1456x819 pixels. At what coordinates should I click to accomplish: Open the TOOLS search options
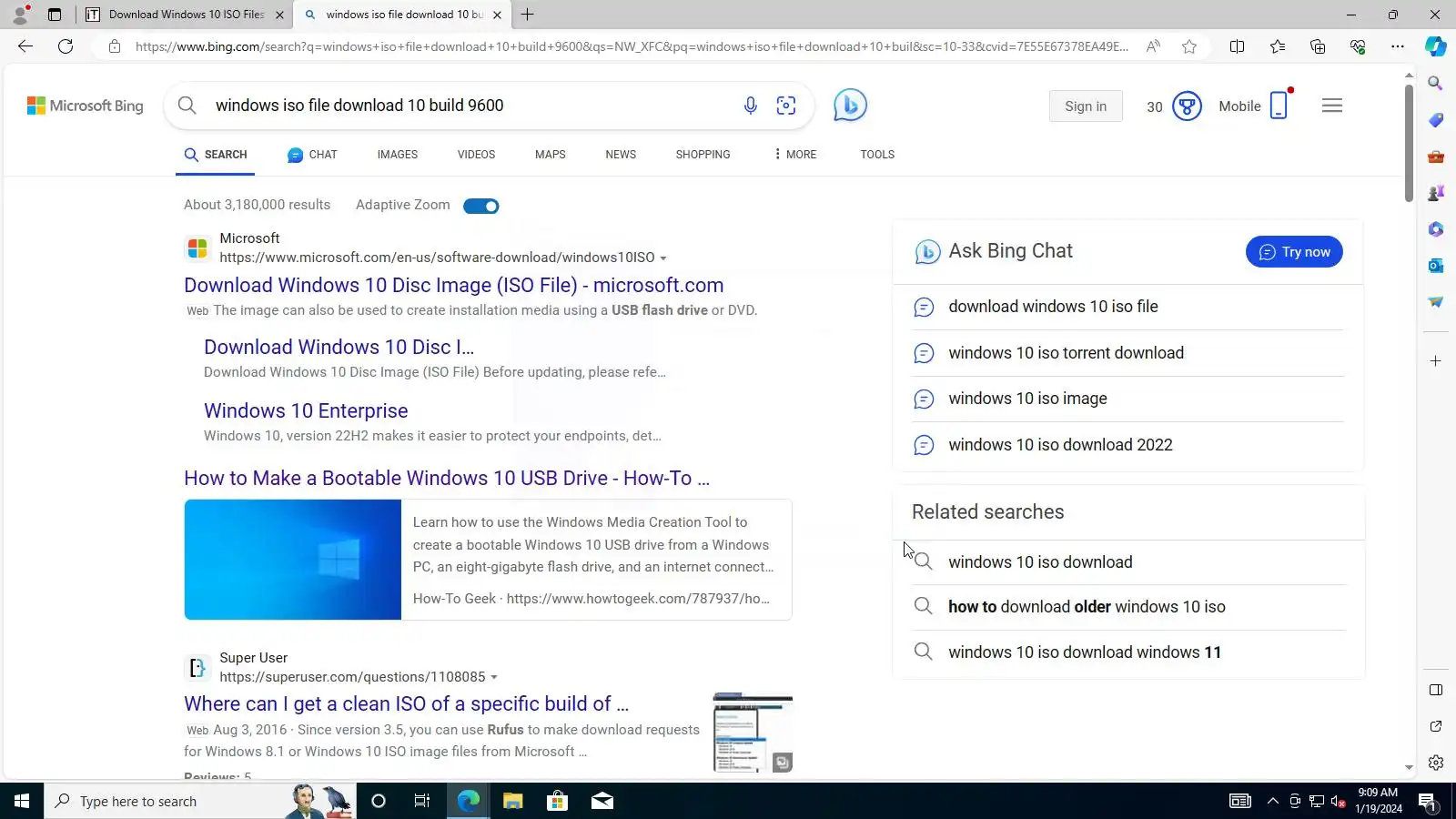pyautogui.click(x=877, y=155)
